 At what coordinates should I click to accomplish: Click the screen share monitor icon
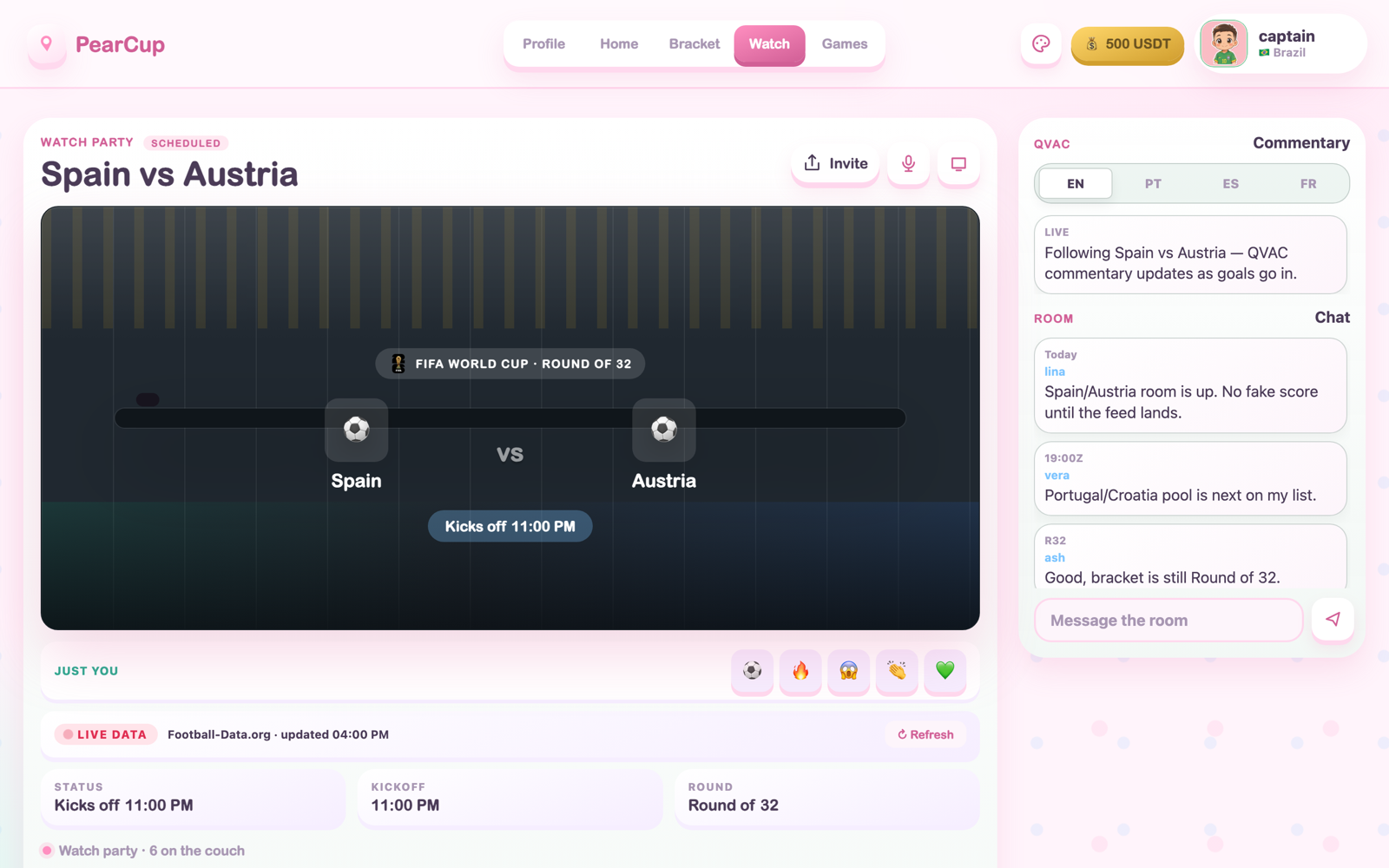pyautogui.click(x=958, y=163)
